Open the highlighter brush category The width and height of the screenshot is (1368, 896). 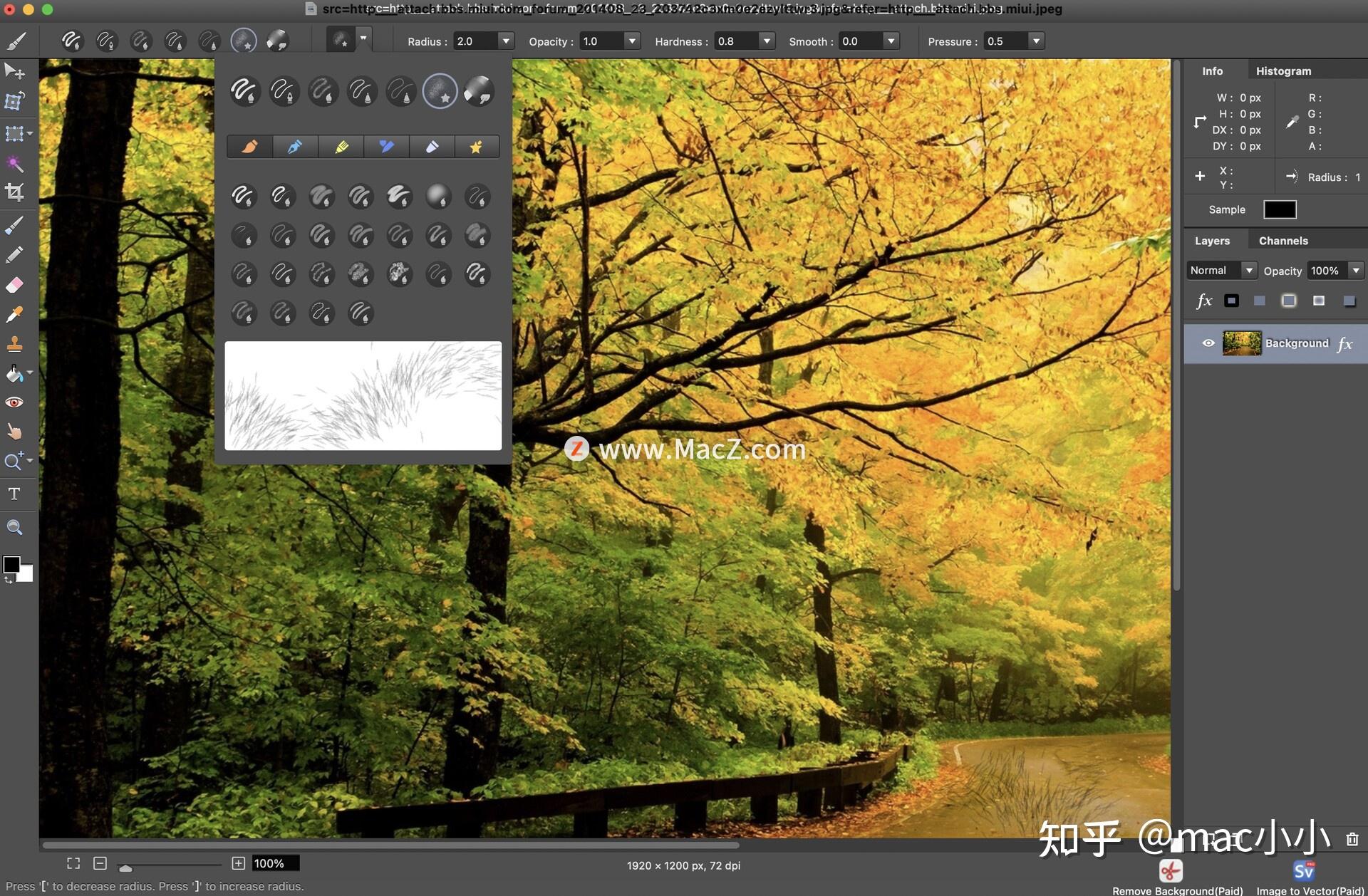point(341,146)
